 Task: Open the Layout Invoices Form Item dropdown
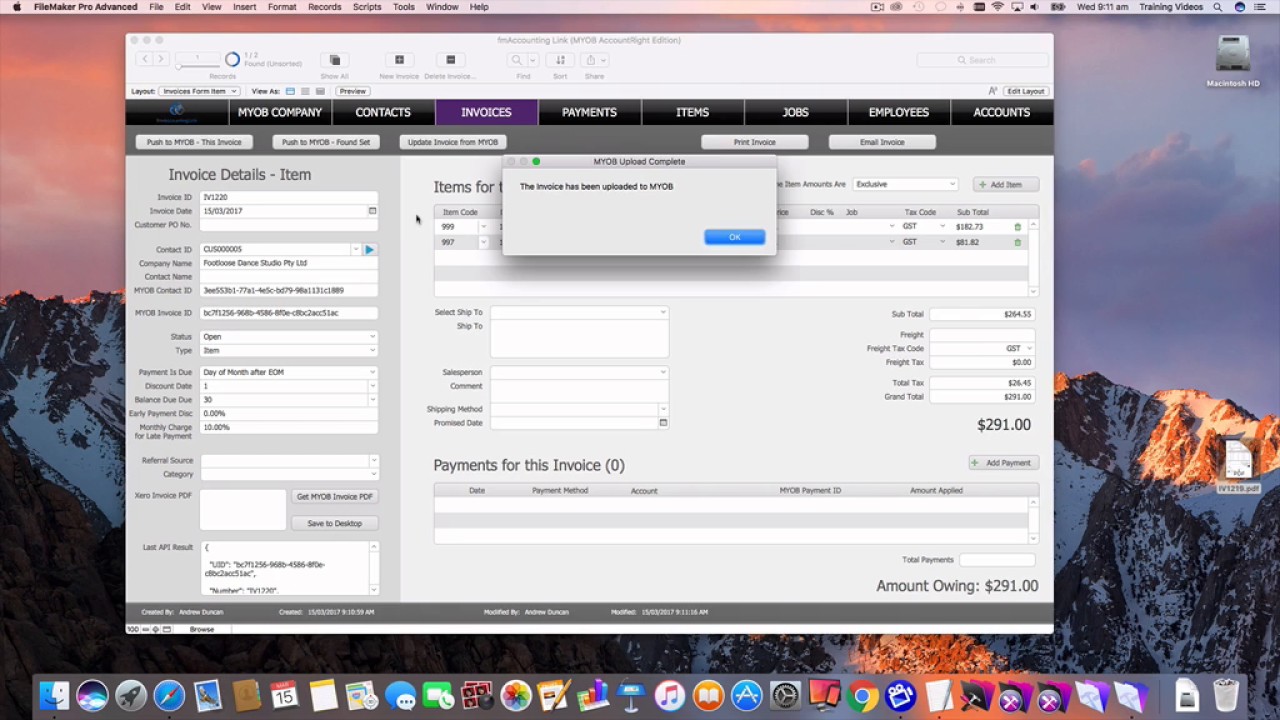point(199,91)
